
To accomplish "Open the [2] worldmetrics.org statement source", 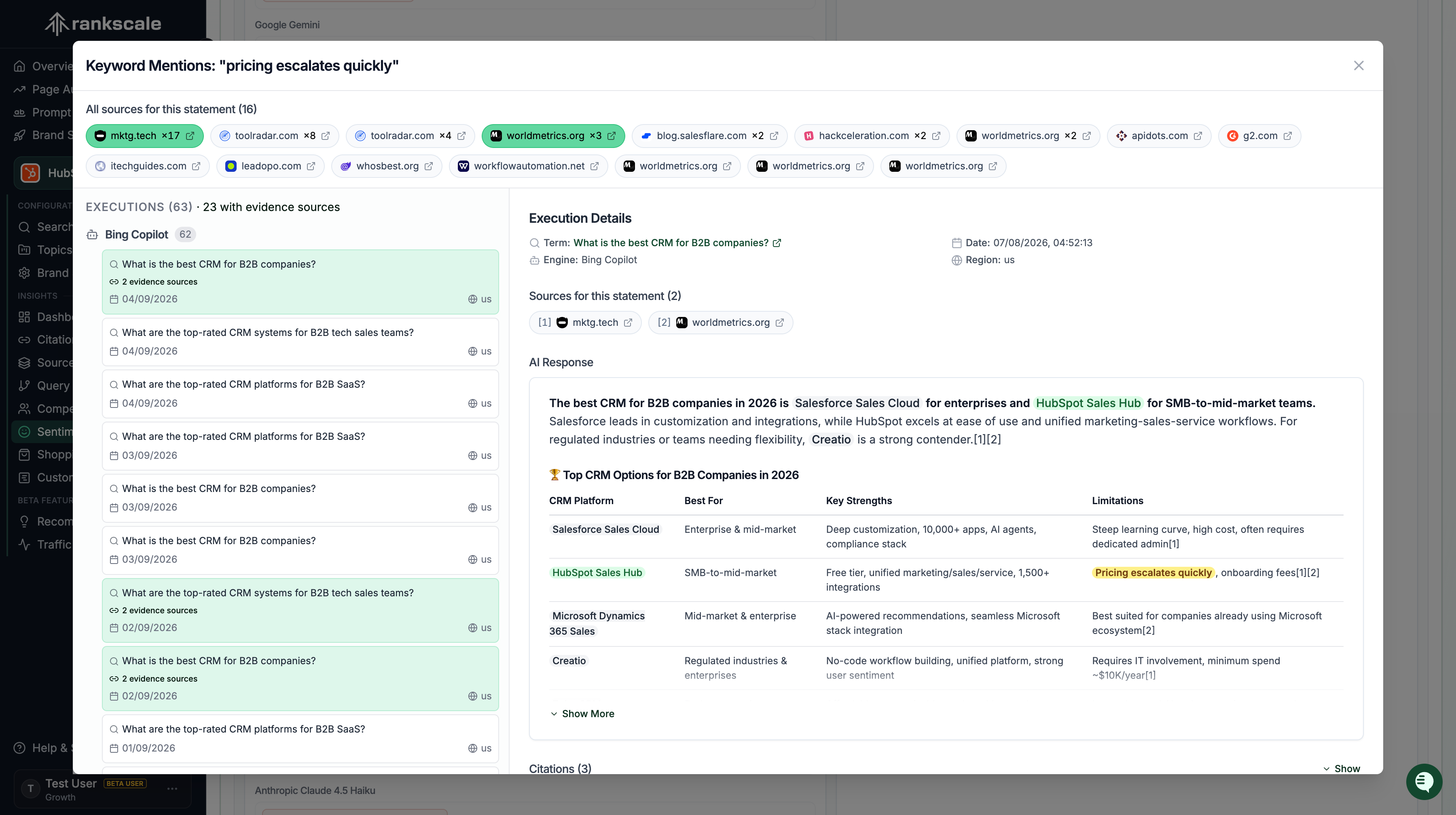I will click(x=720, y=323).
